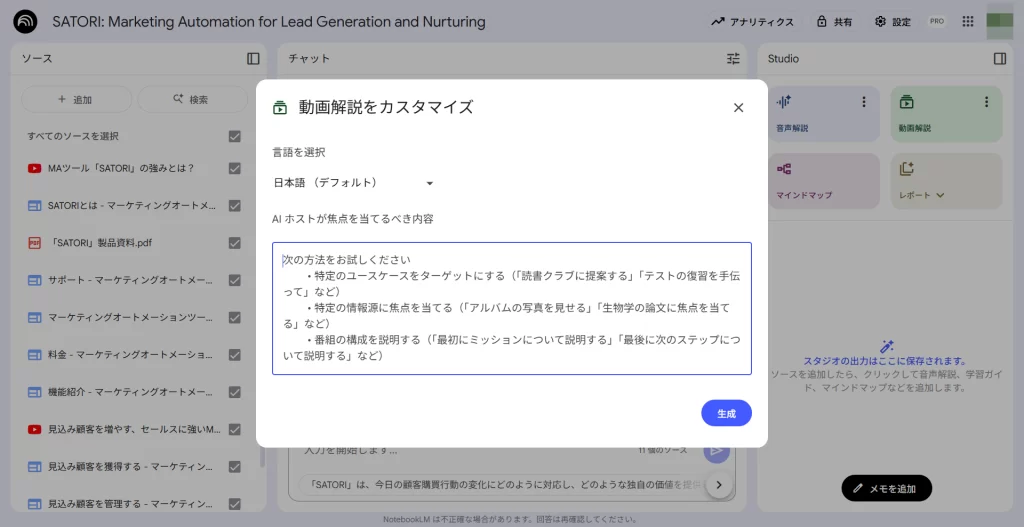The height and width of the screenshot is (527, 1024).
Task: Click document icon of SATORIとは source
Action: click(x=35, y=206)
